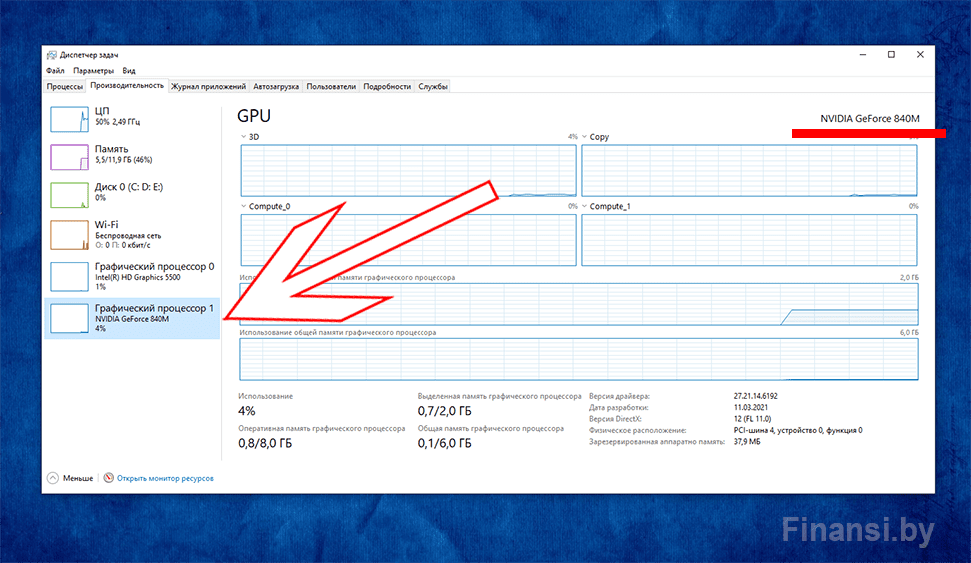Viewport: 971px width, 563px height.
Task: Click the Физическое расположение label
Action: tap(637, 430)
